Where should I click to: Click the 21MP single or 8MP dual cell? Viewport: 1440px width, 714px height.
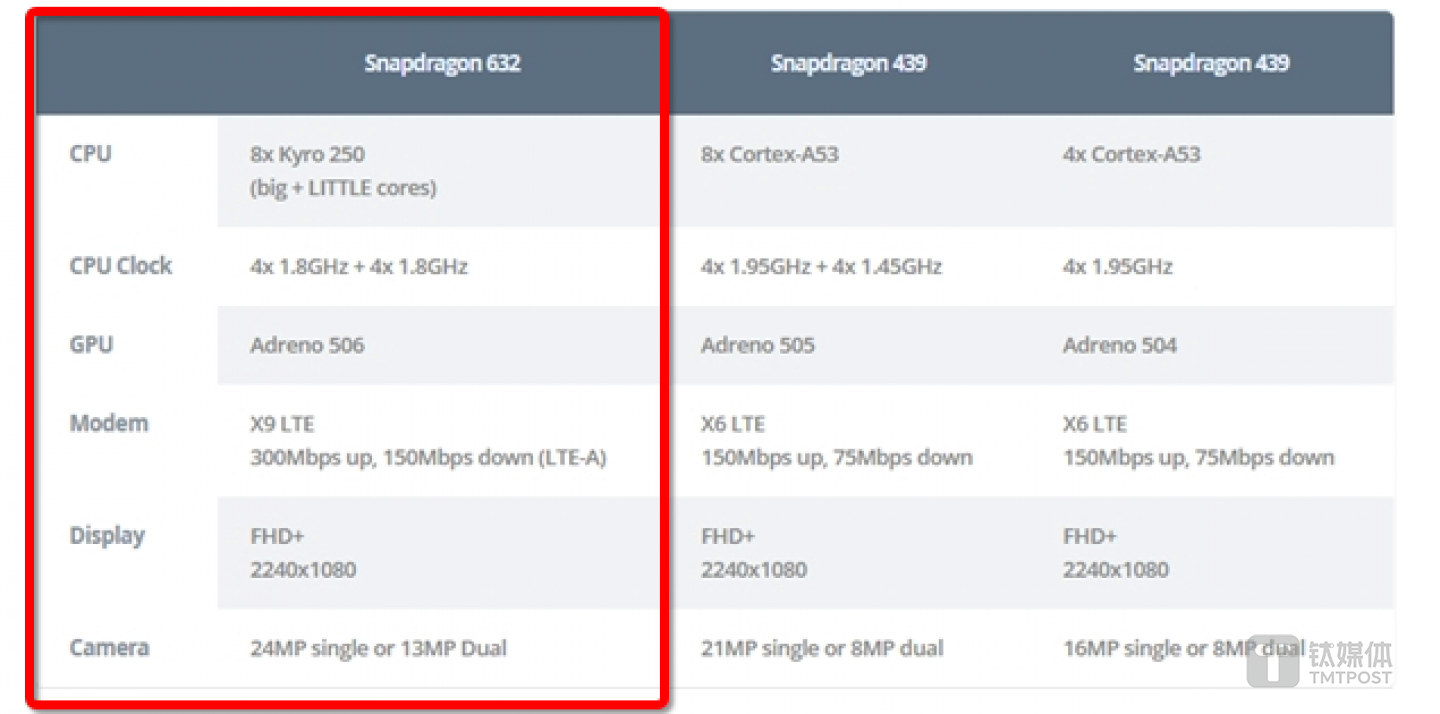[x=821, y=649]
